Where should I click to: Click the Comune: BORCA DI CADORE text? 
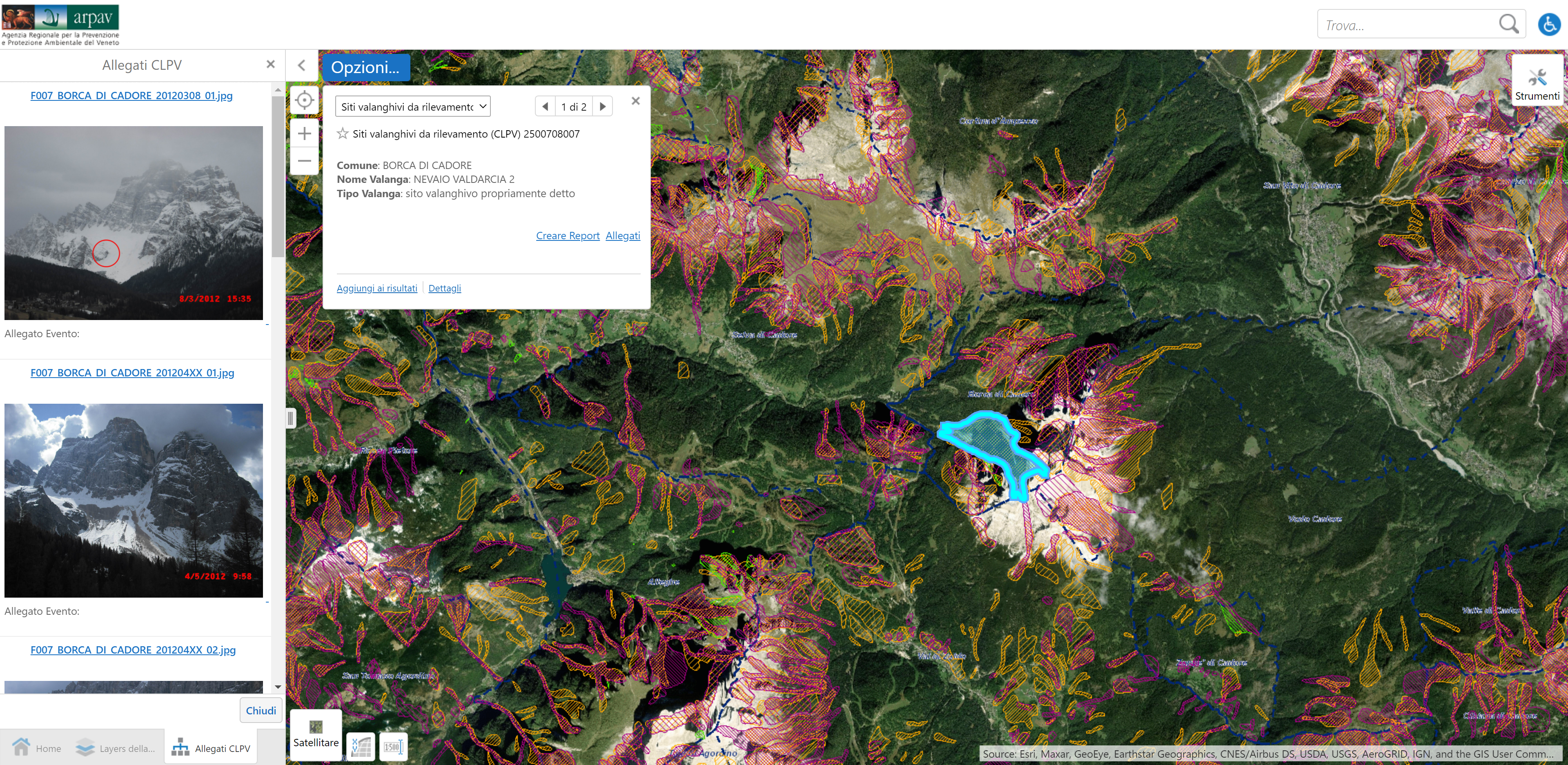pos(404,165)
